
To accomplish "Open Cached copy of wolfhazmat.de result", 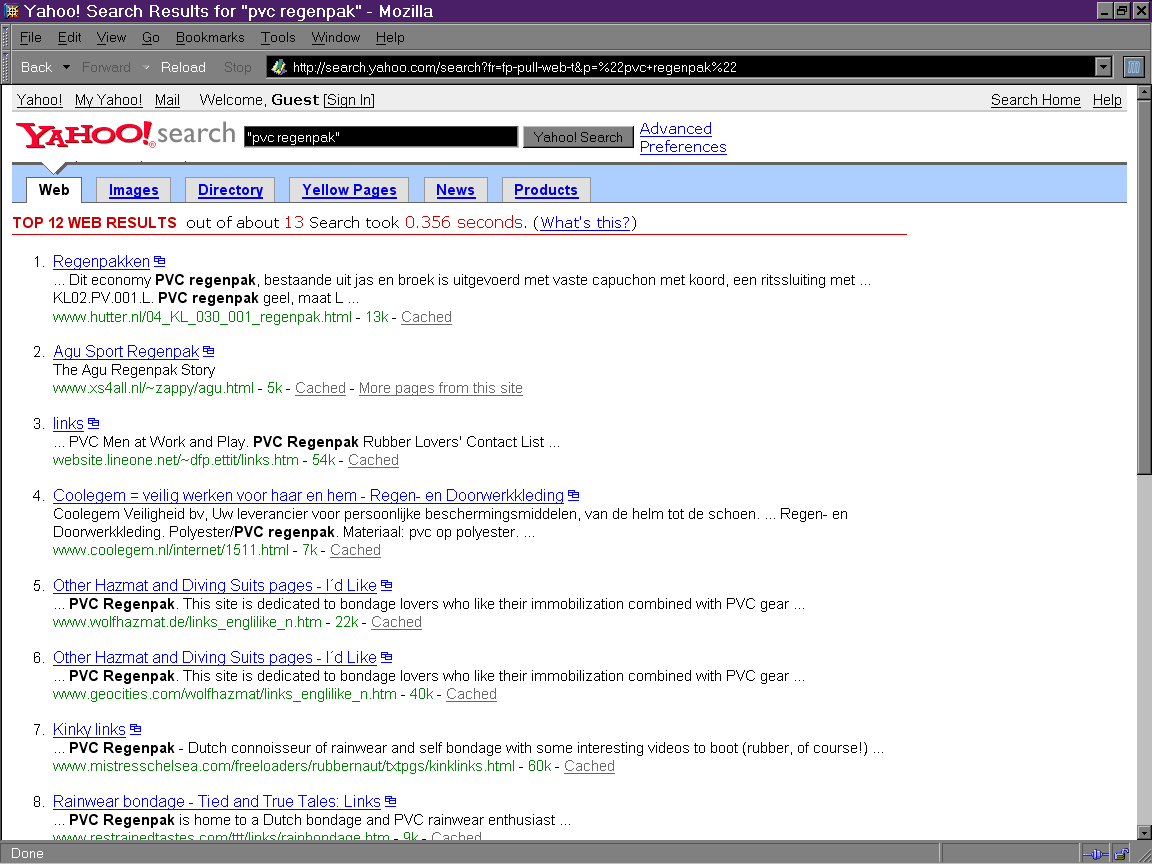I will [x=396, y=622].
